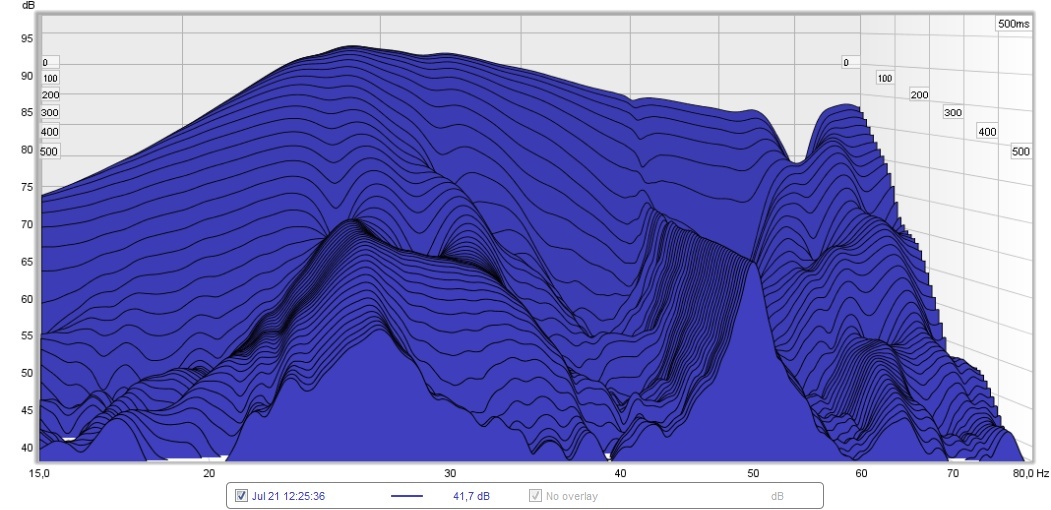Click the 65 dB level axis label
1051x510 pixels.
pos(26,263)
